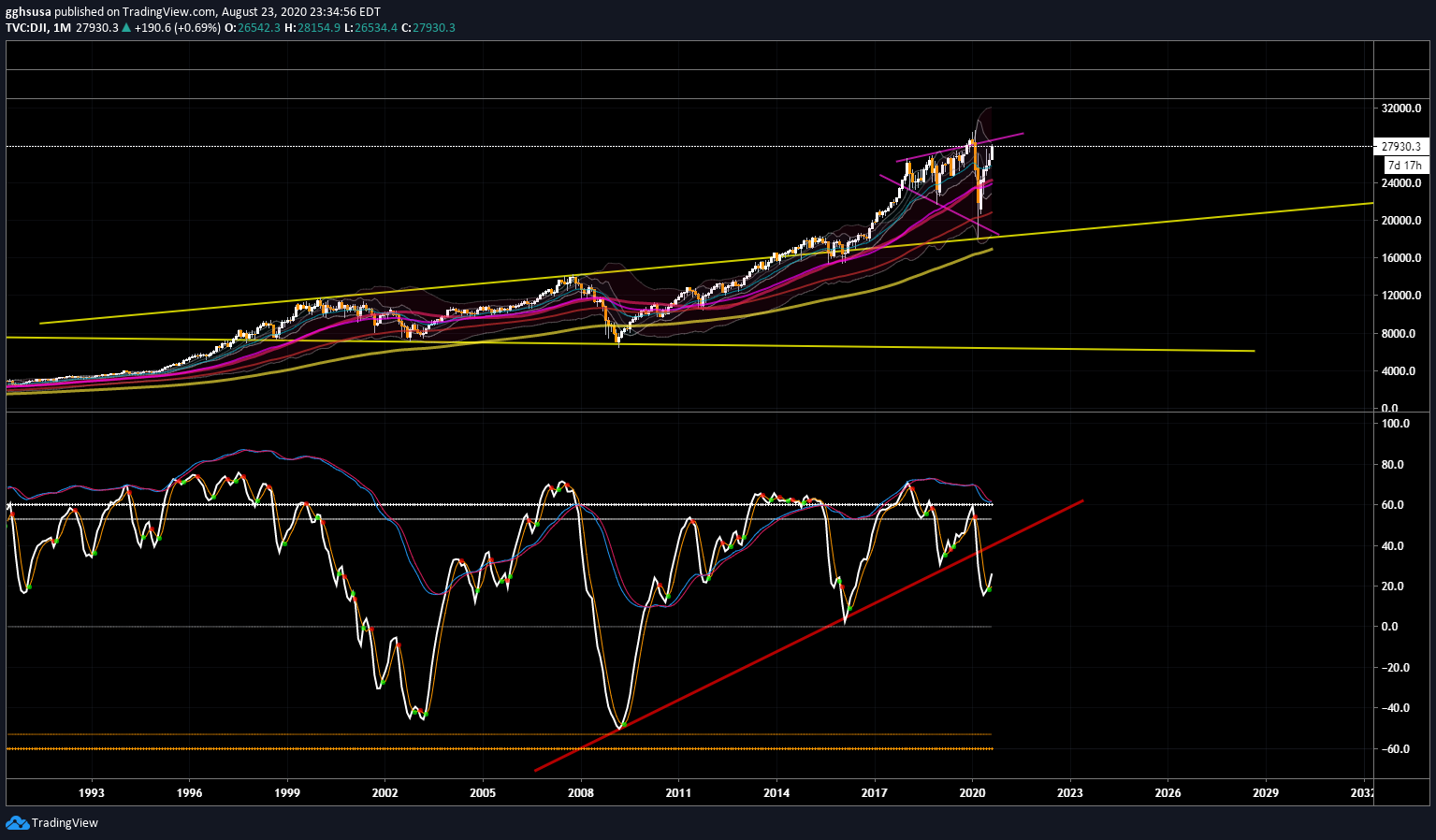Click the 2029 time axis label
1436x840 pixels.
click(1266, 793)
